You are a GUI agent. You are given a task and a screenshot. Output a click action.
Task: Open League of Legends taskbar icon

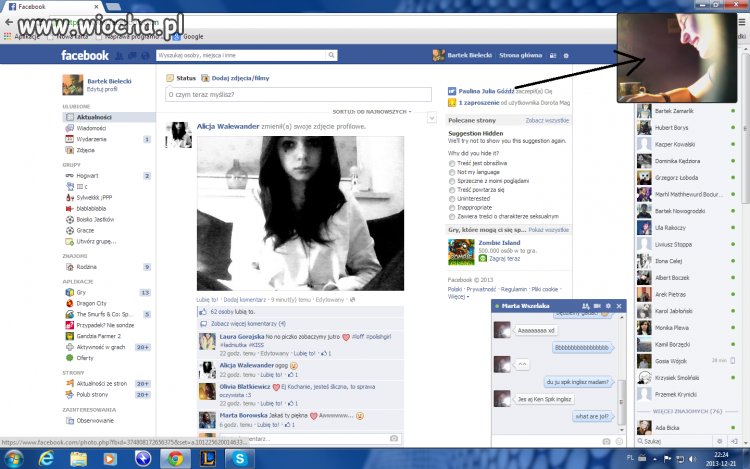click(x=207, y=459)
